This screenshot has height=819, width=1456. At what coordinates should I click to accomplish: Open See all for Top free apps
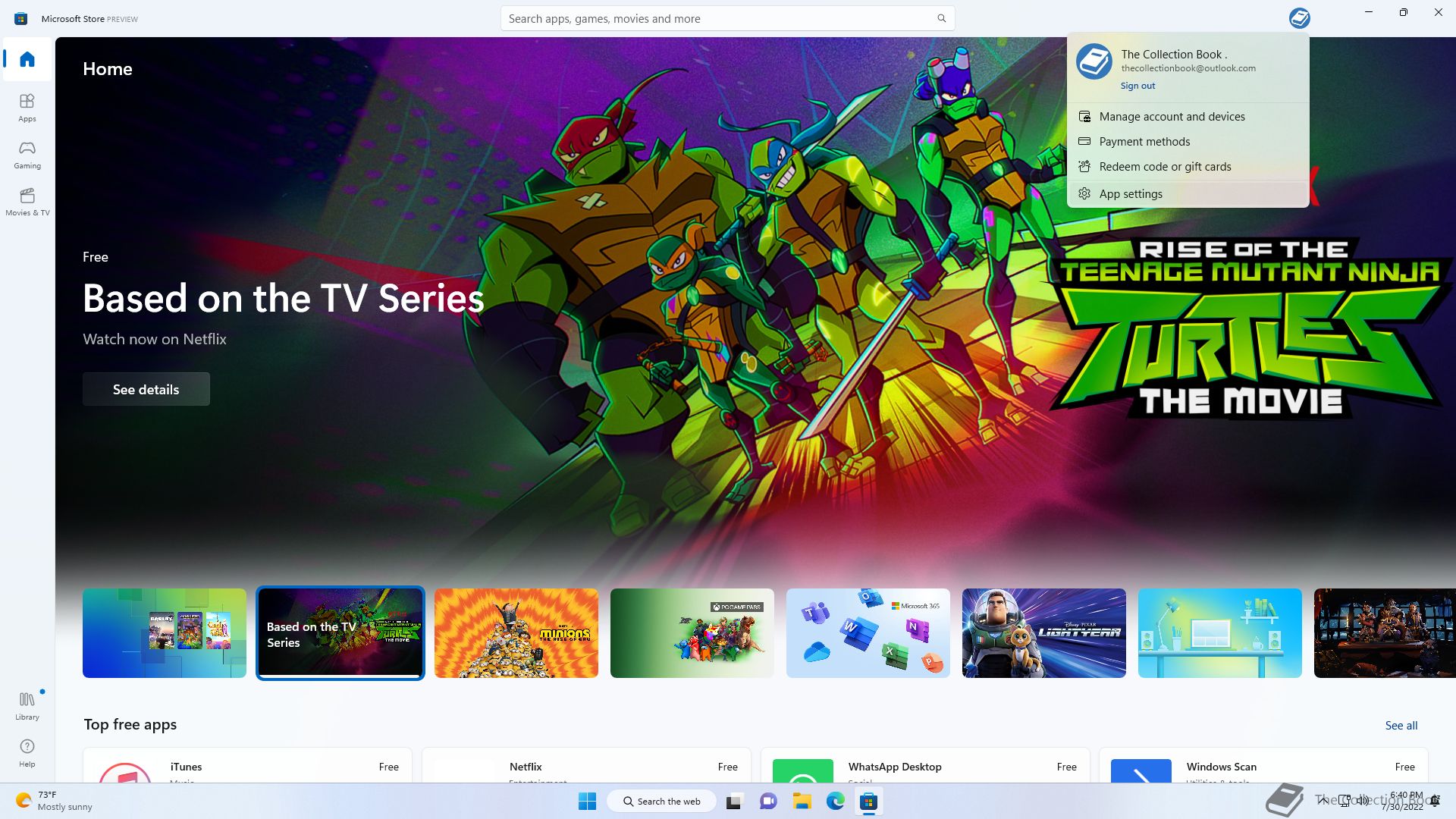tap(1401, 725)
